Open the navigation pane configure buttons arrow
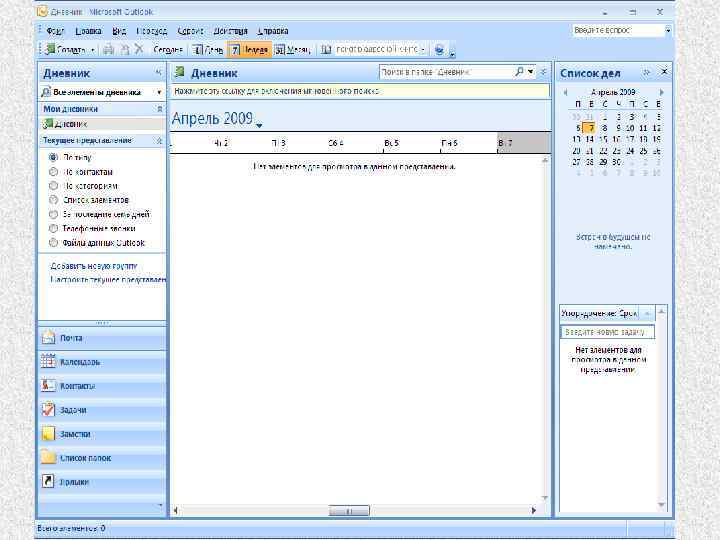Image resolution: width=720 pixels, height=540 pixels. tap(160, 505)
